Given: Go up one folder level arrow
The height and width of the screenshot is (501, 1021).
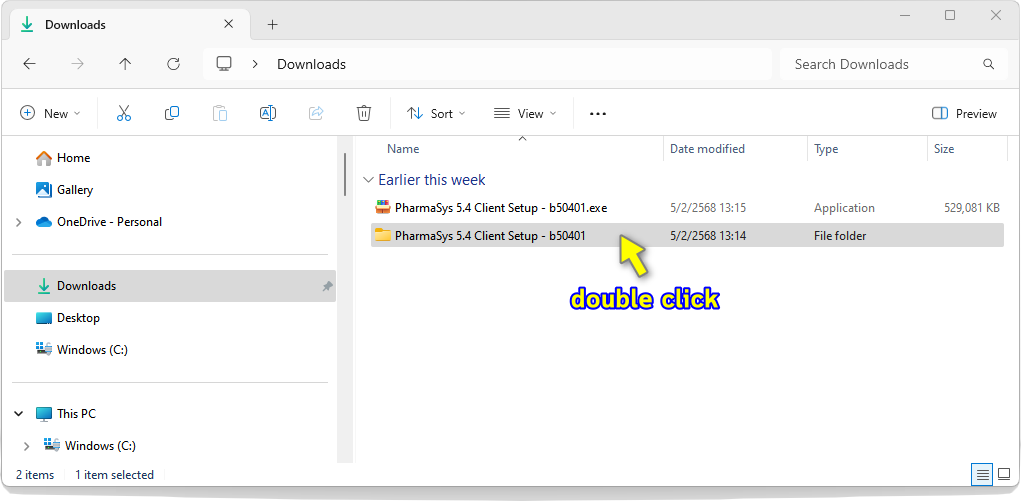Looking at the screenshot, I should [x=125, y=64].
